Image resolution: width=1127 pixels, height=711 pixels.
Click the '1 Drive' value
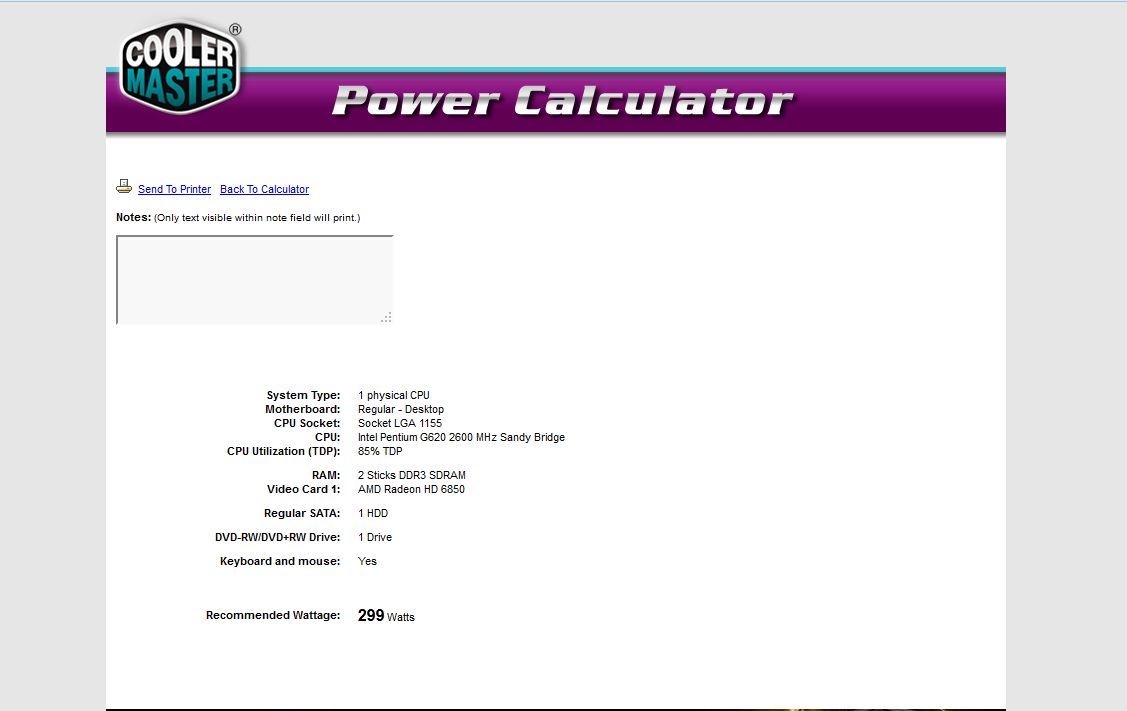[x=375, y=538]
